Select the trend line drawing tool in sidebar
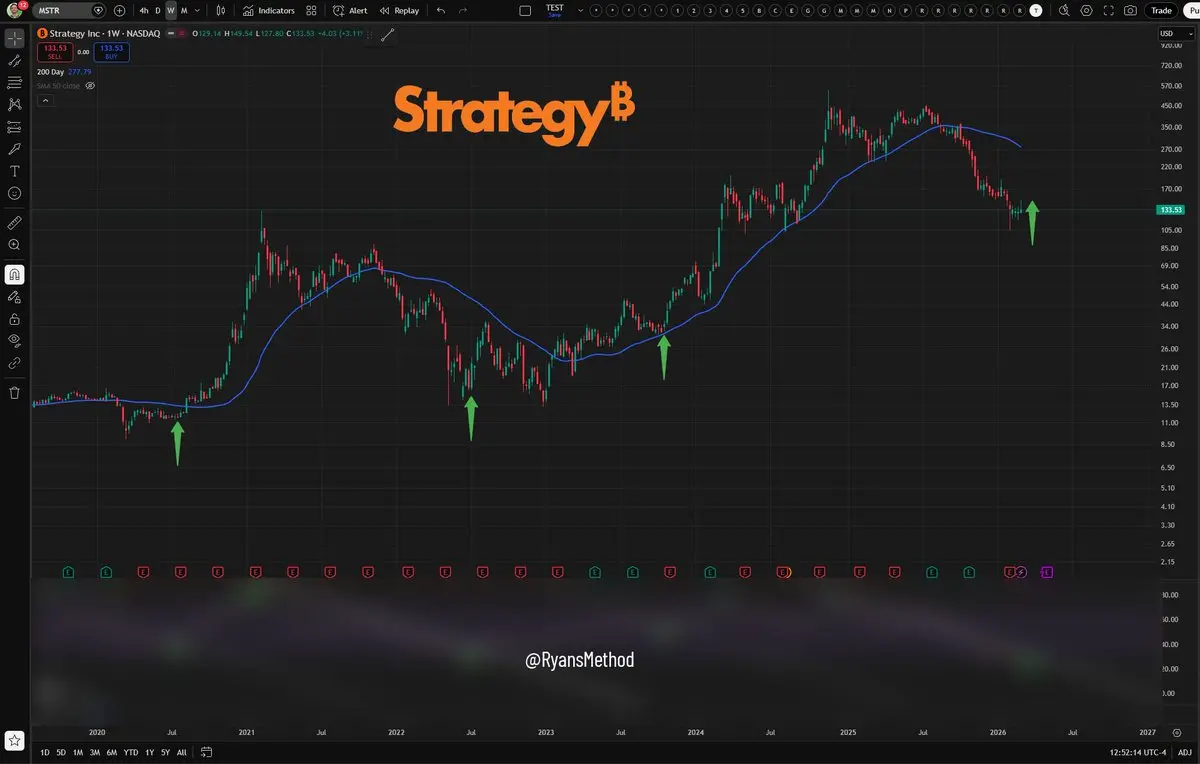Viewport: 1200px width, 764px height. 15,61
